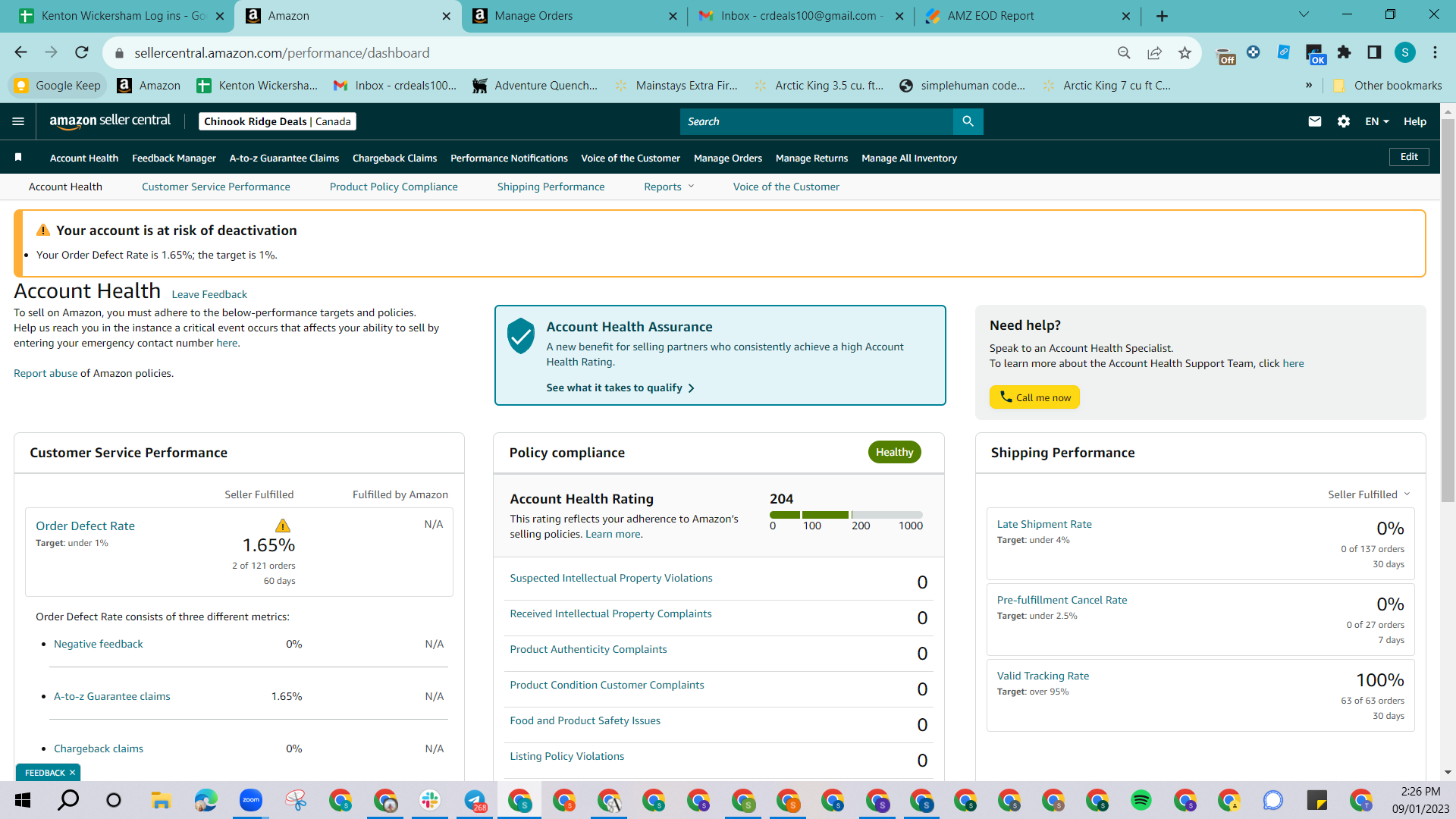Click the zoom magnifier icon in address bar
Viewport: 1456px width, 819px height.
click(1124, 52)
